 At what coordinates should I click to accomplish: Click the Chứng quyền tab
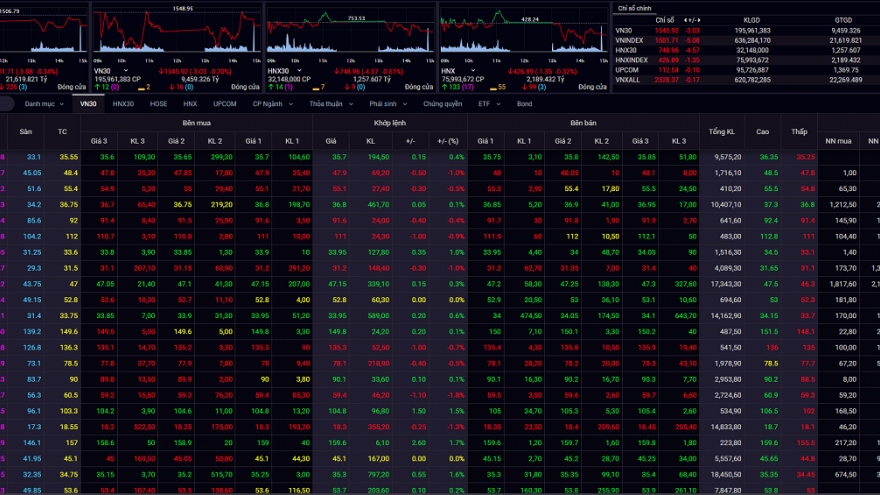[x=442, y=103]
